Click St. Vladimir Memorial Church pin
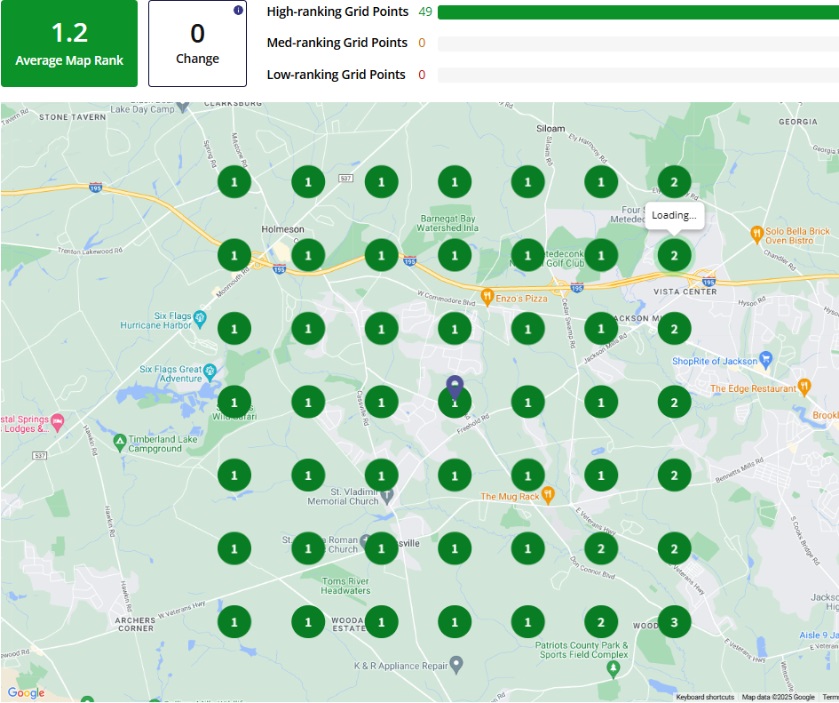The image size is (839, 703). 388,494
